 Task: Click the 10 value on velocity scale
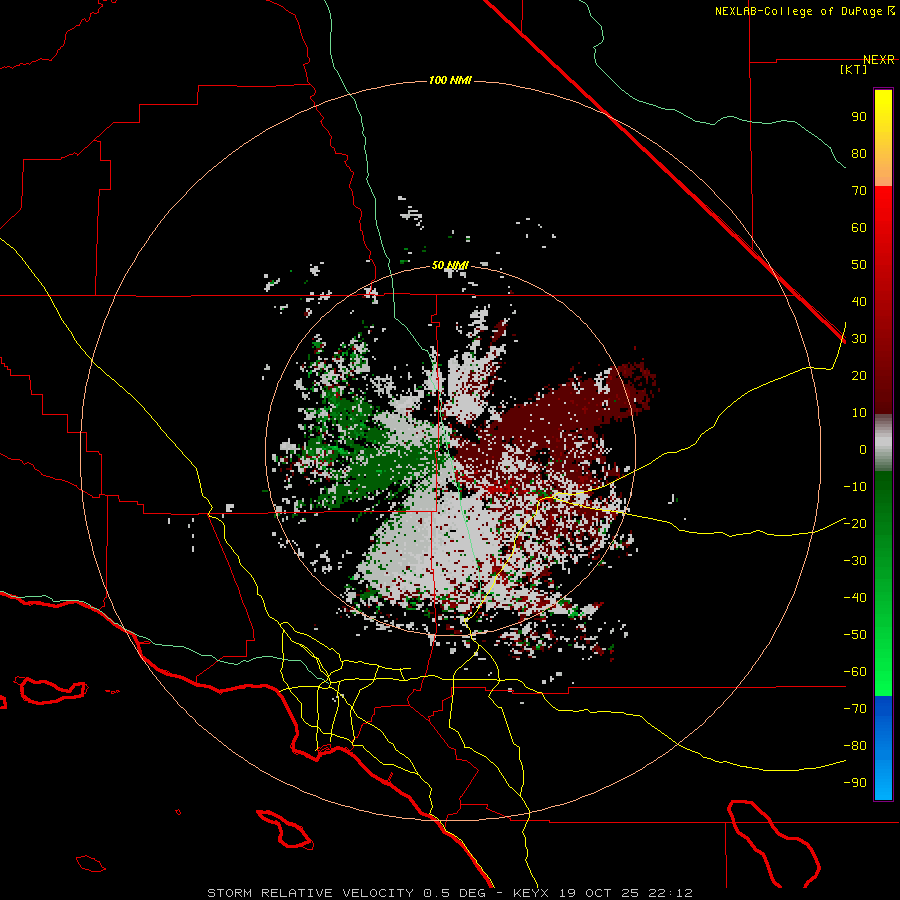[859, 413]
